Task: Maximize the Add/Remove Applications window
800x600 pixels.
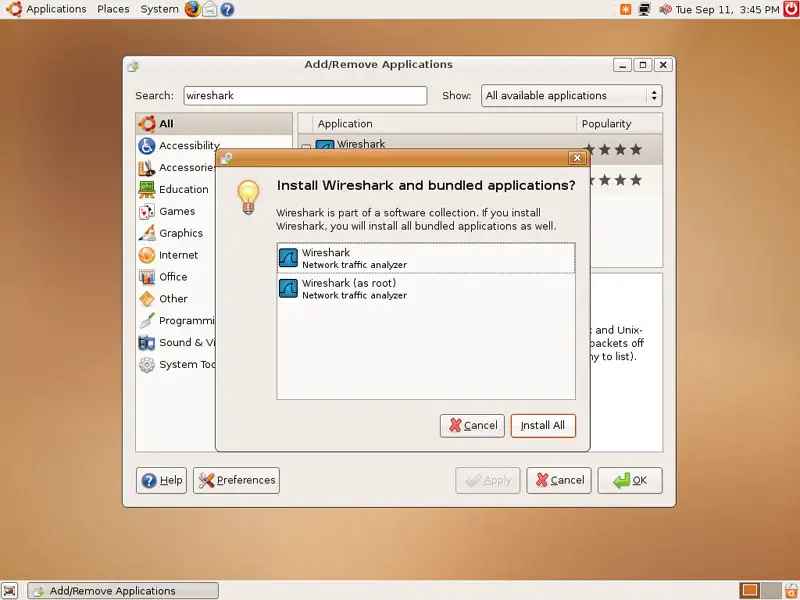Action: pyautogui.click(x=643, y=65)
